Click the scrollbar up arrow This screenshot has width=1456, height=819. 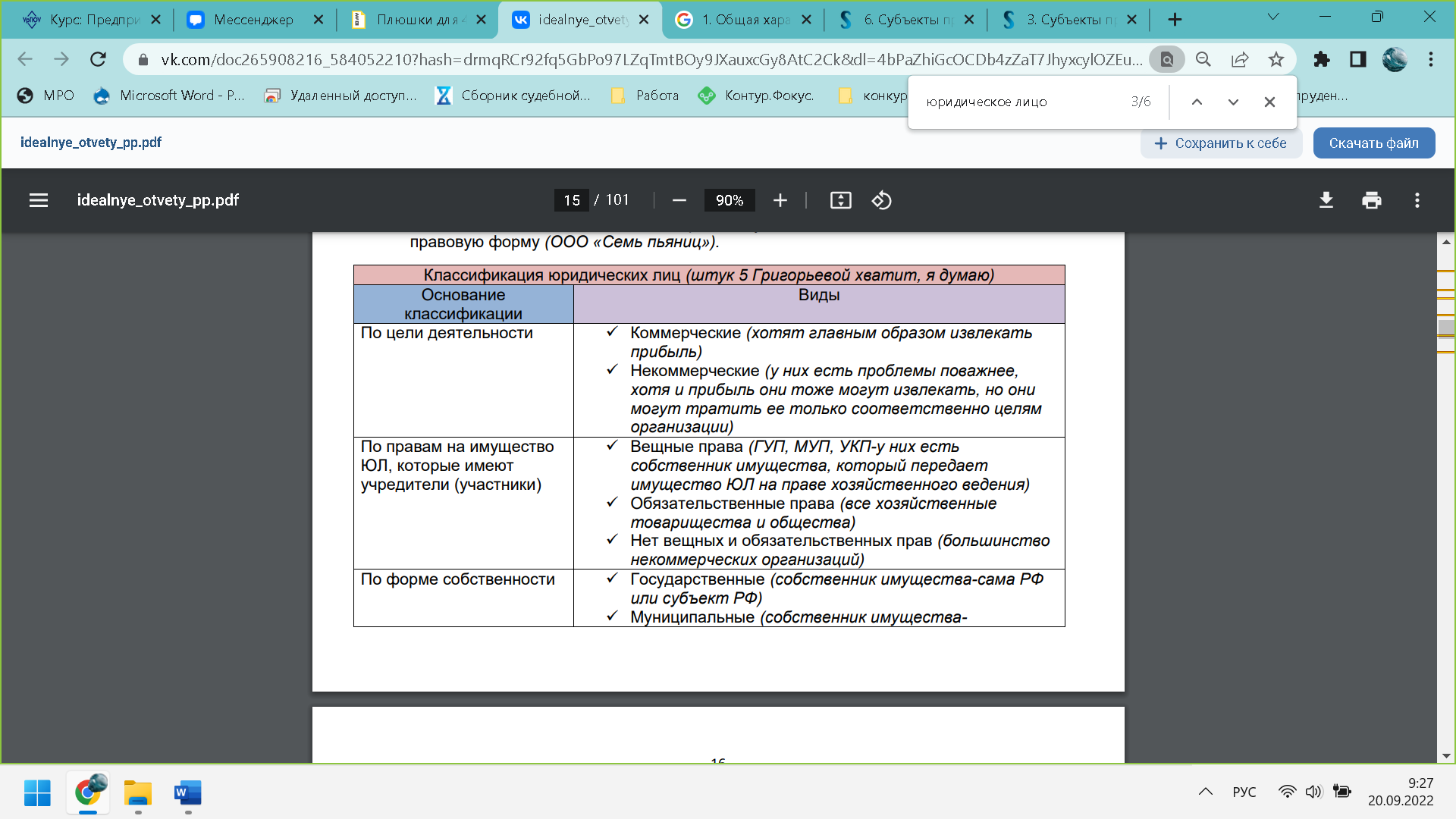(x=1446, y=242)
